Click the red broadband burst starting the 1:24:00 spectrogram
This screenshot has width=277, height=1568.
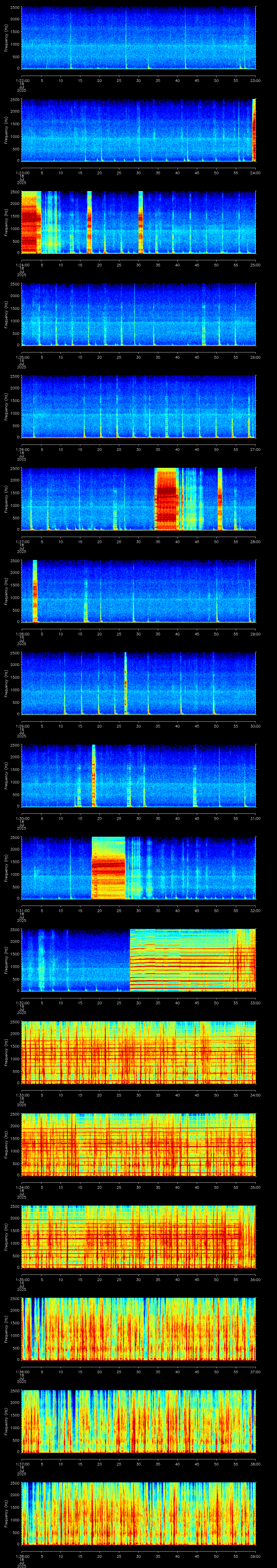[x=31, y=222]
